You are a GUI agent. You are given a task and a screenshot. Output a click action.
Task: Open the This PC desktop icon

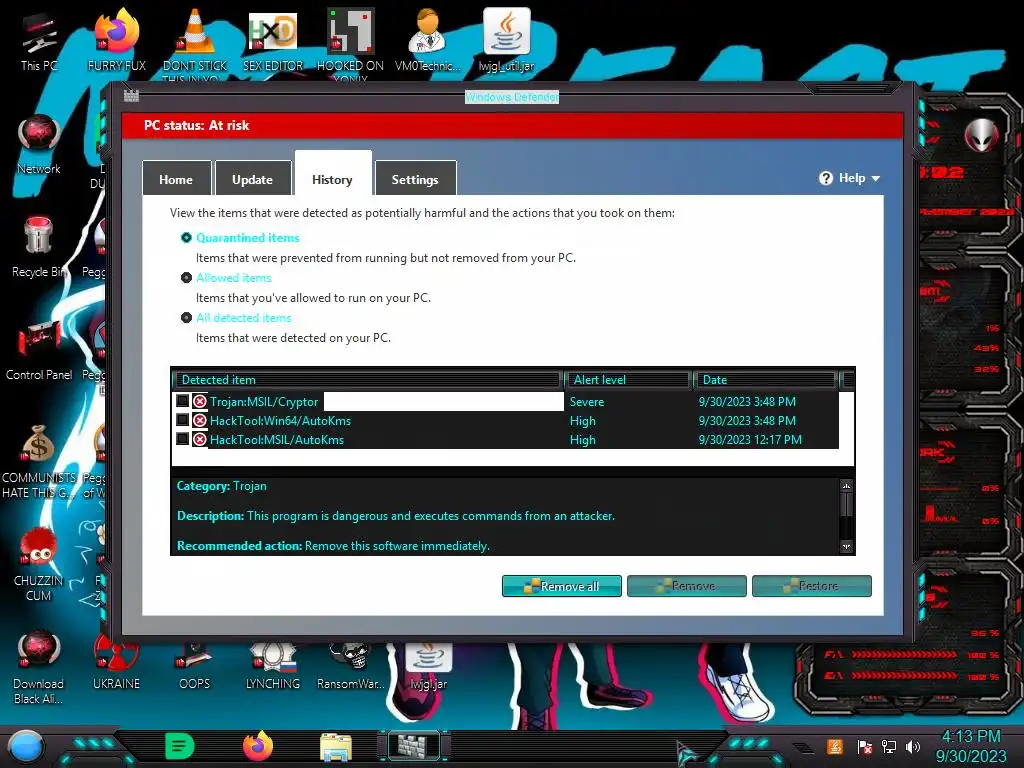click(x=39, y=41)
